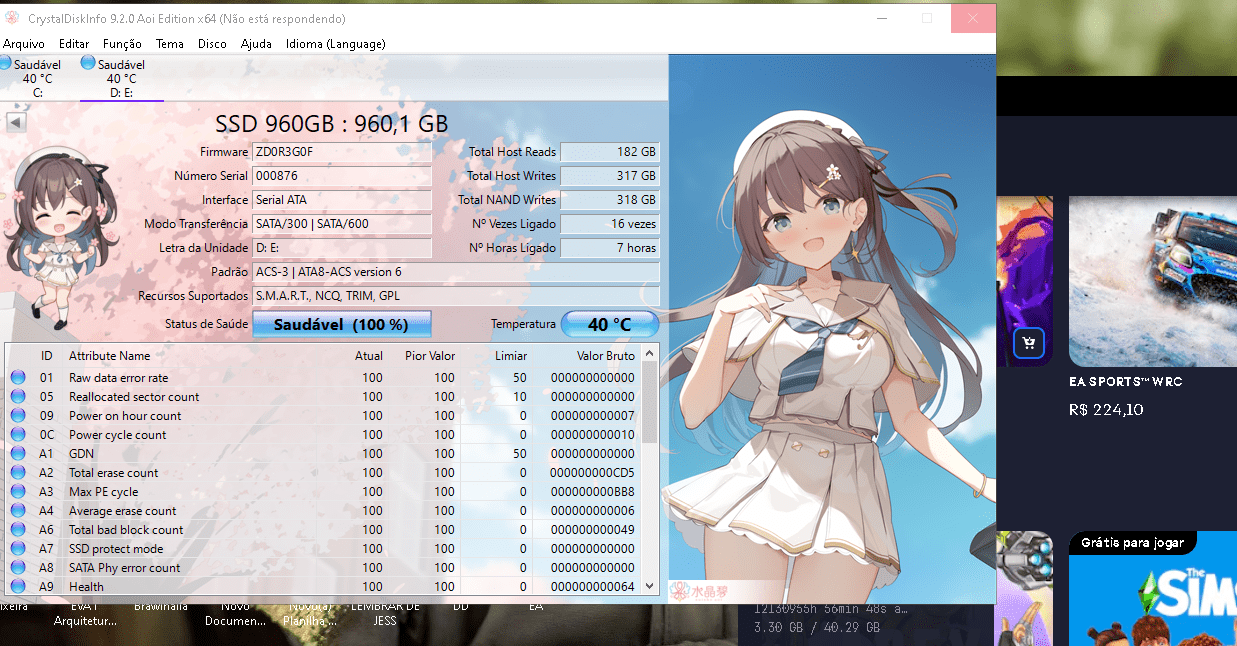This screenshot has width=1237, height=646.
Task: Open the Disco menu
Action: point(212,43)
